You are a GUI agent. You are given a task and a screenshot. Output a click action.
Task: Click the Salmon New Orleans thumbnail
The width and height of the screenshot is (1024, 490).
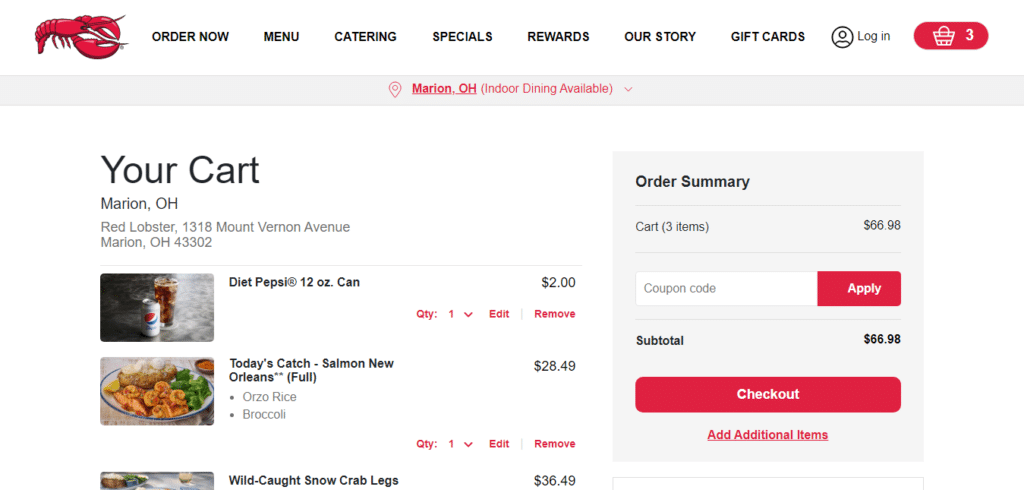(x=157, y=391)
